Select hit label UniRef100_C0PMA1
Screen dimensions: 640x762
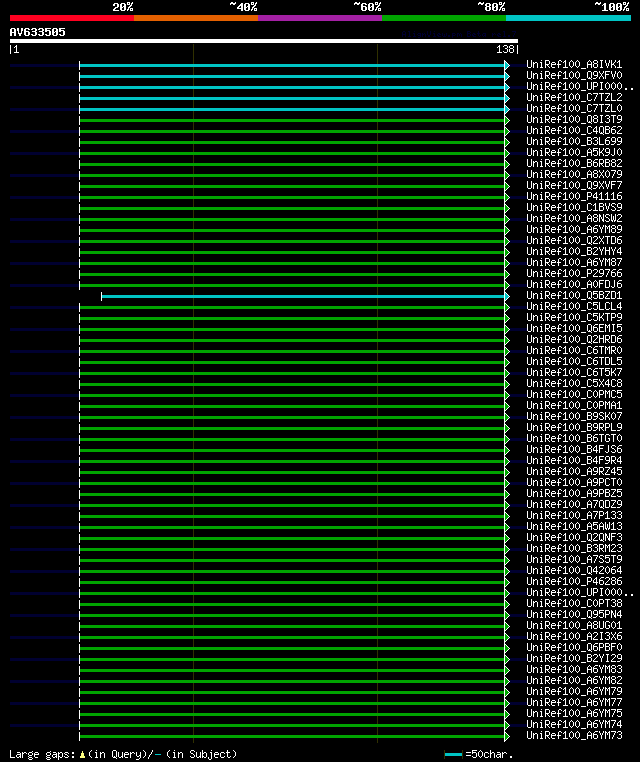(x=574, y=405)
